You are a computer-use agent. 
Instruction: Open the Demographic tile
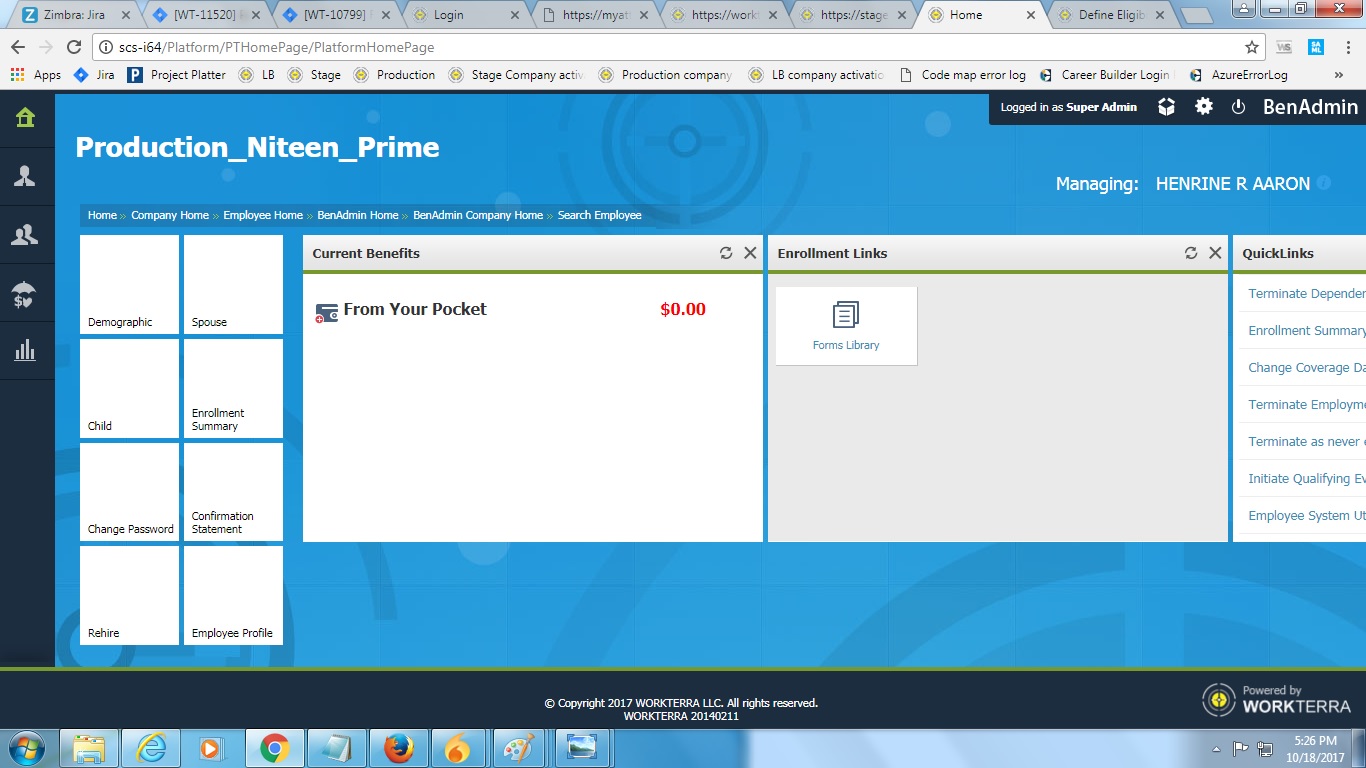[x=130, y=285]
